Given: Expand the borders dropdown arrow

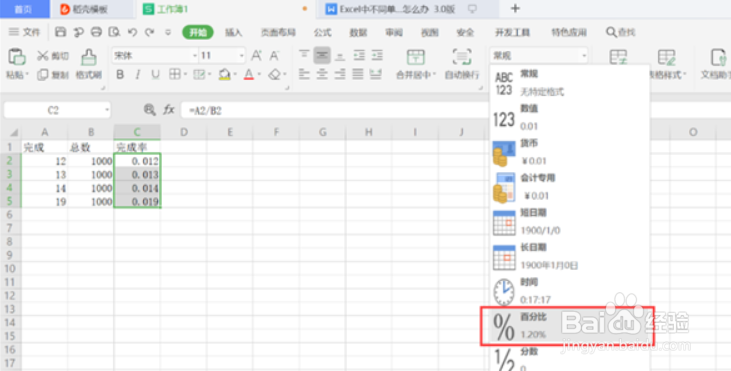Looking at the screenshot, I should click(x=186, y=74).
